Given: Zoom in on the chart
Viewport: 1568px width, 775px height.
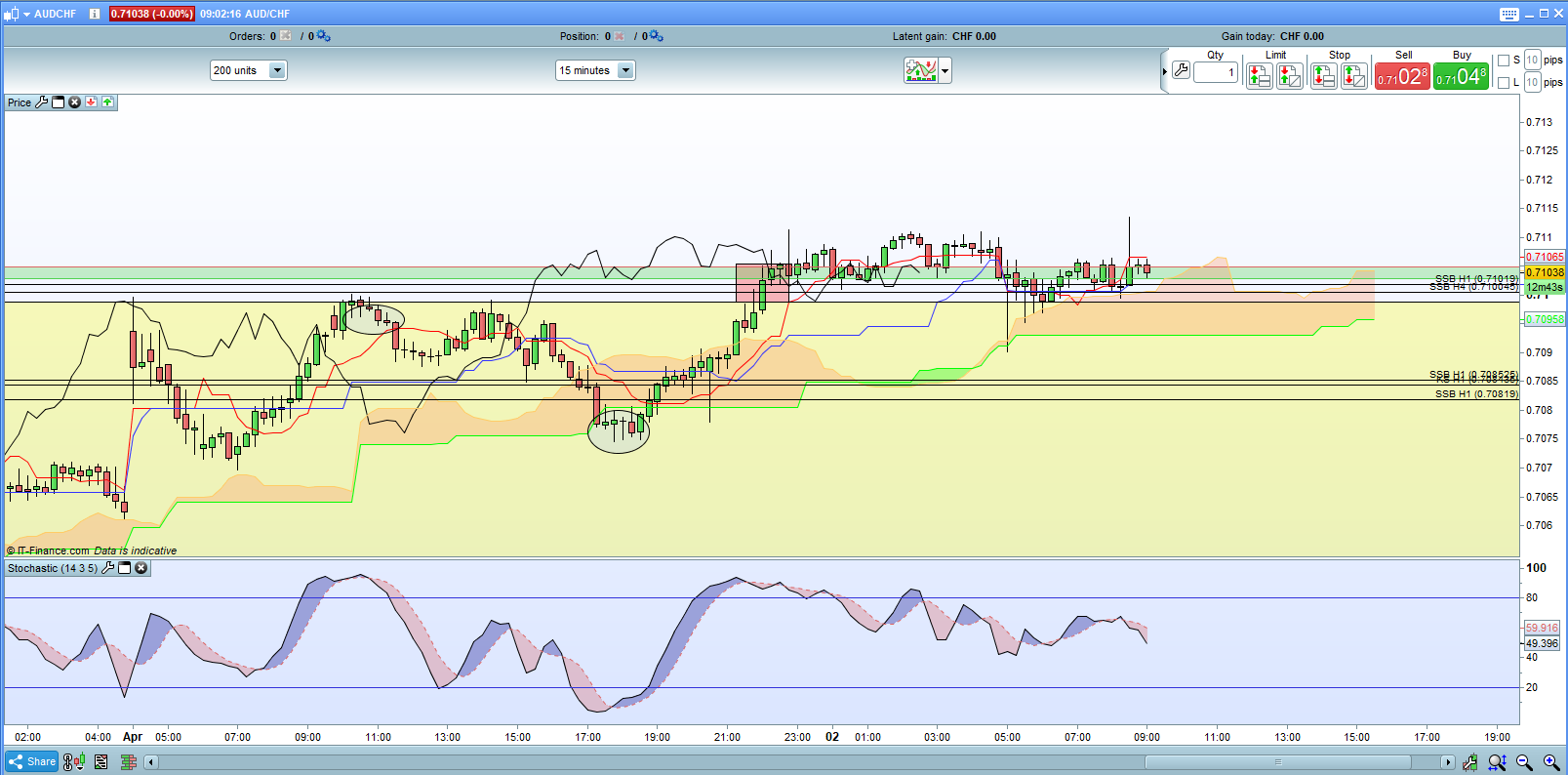Looking at the screenshot, I should point(1551,762).
